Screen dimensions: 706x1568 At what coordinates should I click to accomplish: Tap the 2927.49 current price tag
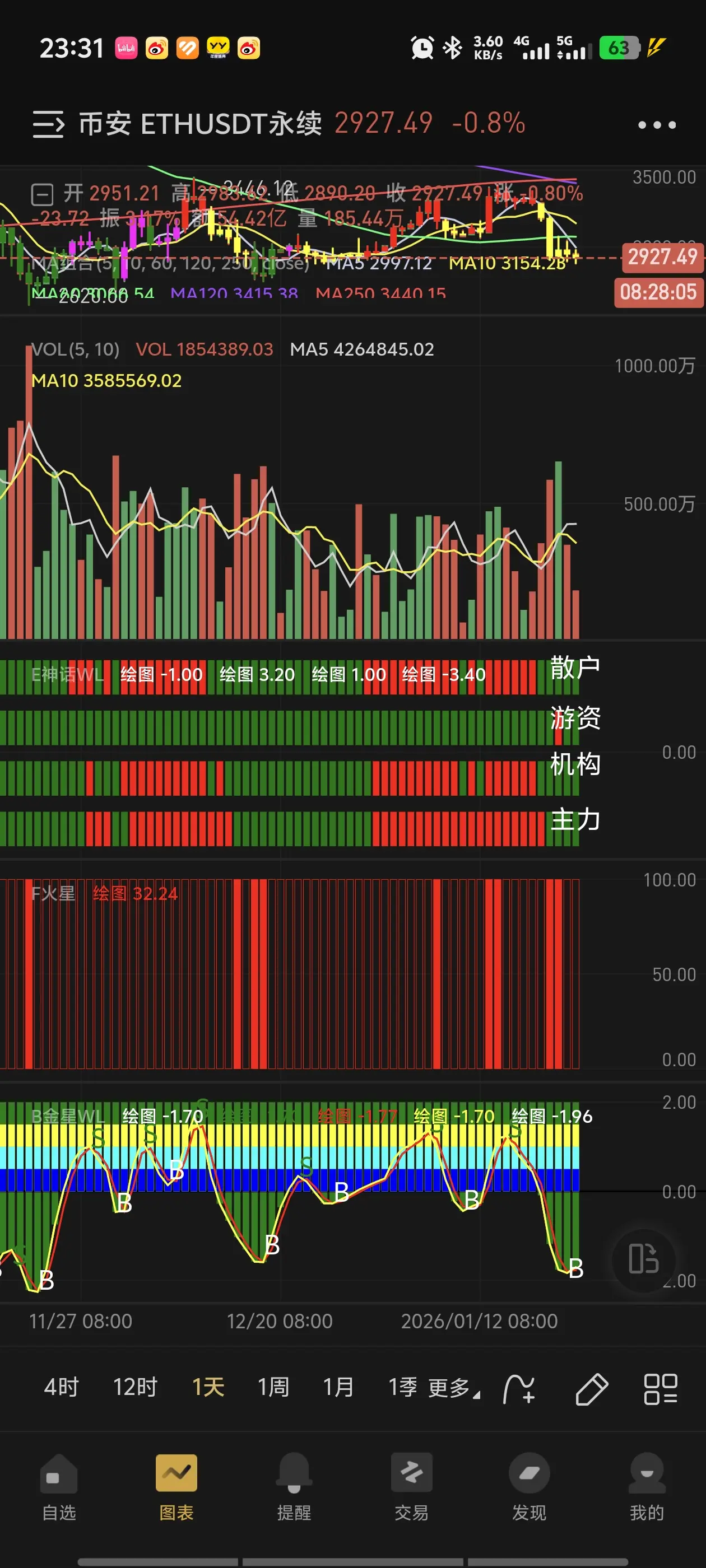[x=662, y=257]
